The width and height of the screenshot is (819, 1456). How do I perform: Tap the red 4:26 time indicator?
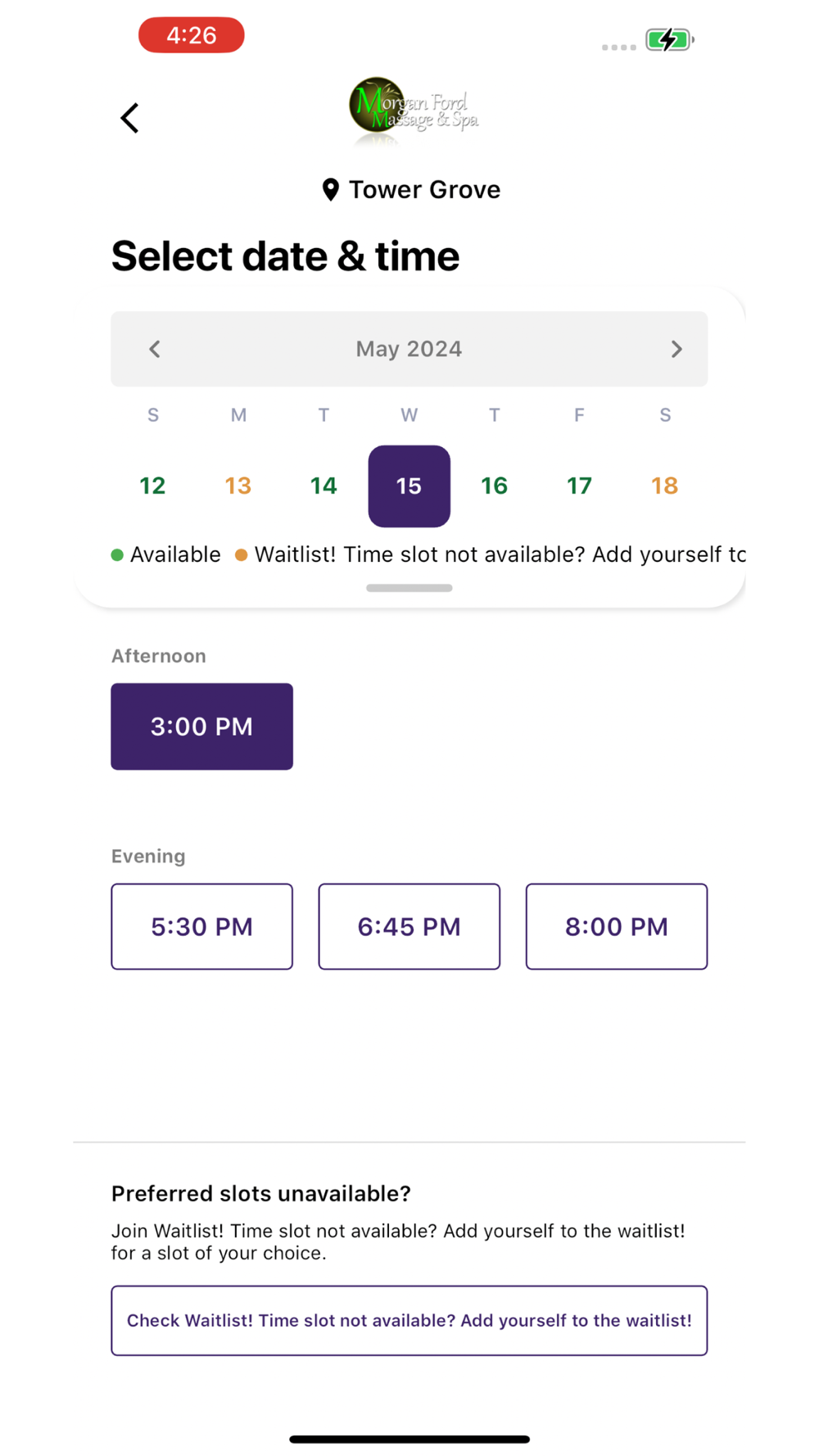click(x=192, y=35)
